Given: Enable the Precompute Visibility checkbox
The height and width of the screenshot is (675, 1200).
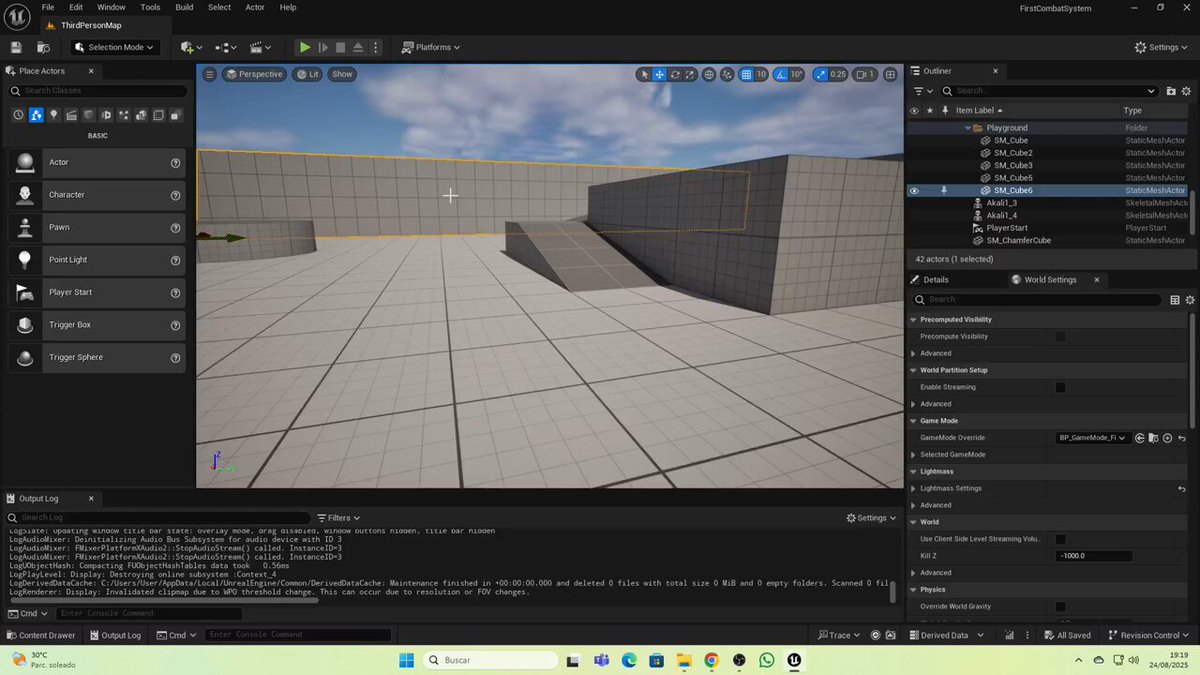Looking at the screenshot, I should (1060, 337).
